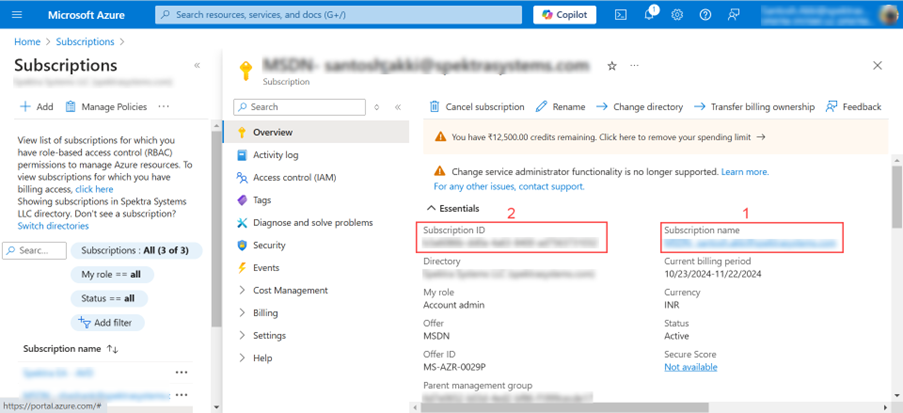Image resolution: width=903 pixels, height=413 pixels.
Task: Go to Home breadcrumb
Action: pyautogui.click(x=27, y=41)
